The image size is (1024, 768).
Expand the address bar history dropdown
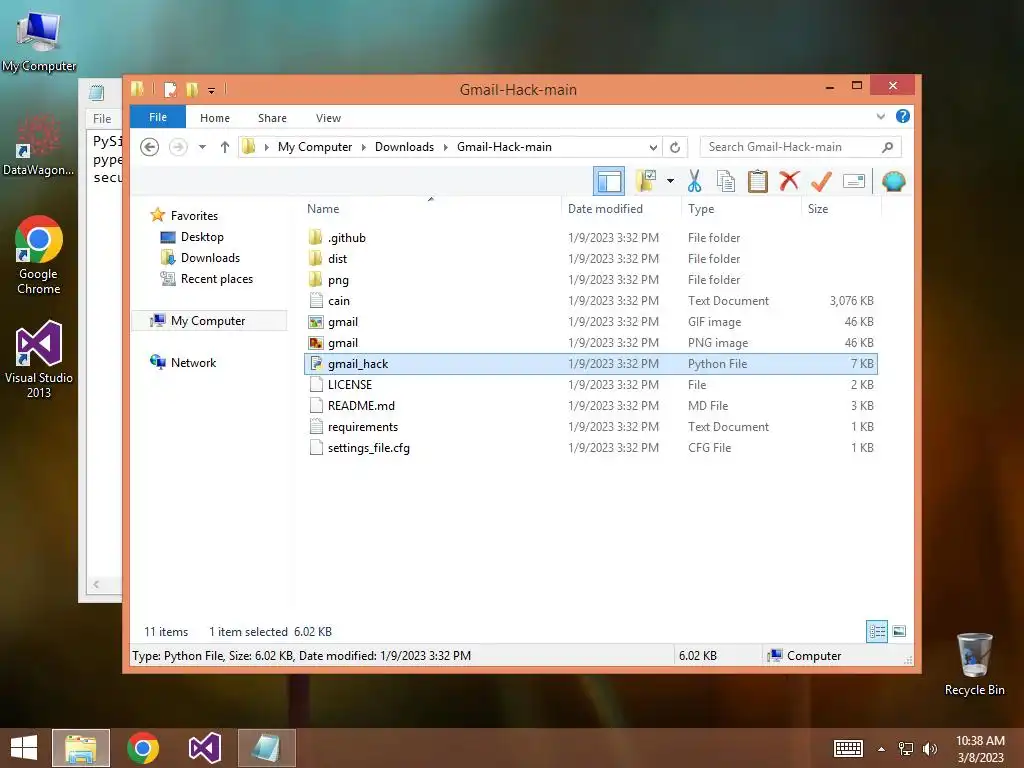653,147
